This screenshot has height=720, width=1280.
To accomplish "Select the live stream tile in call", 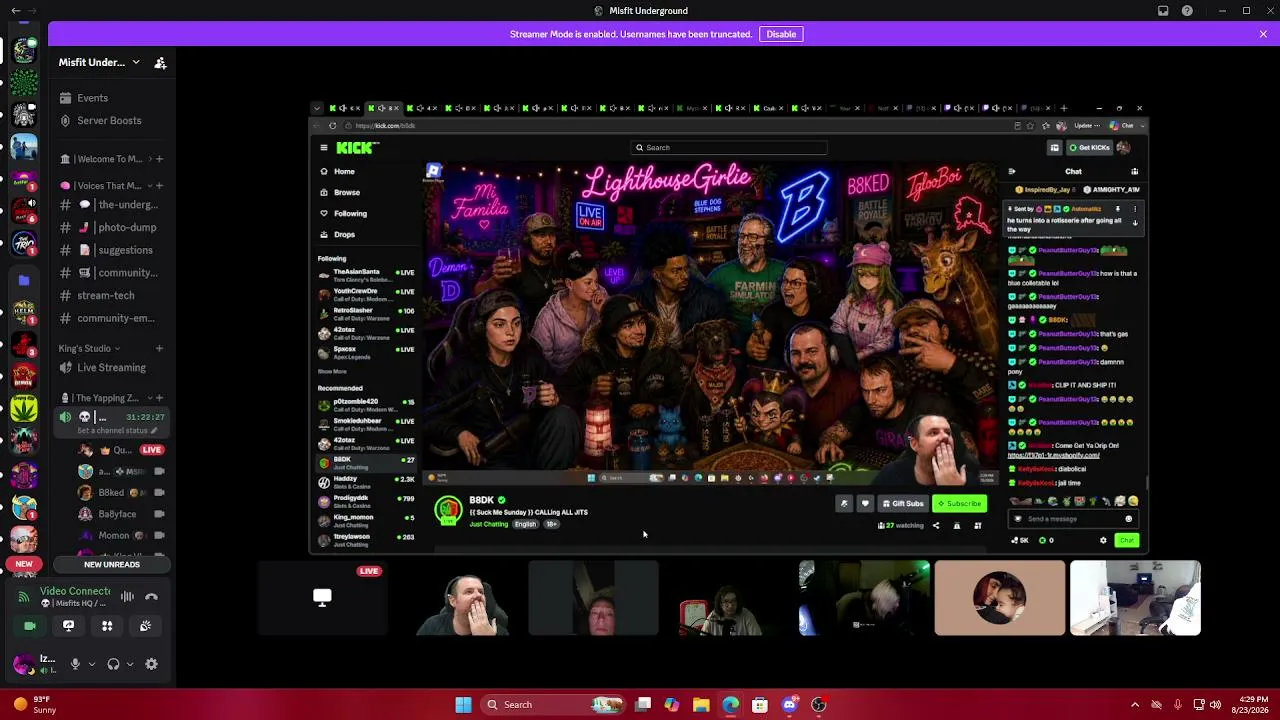I will coord(322,598).
